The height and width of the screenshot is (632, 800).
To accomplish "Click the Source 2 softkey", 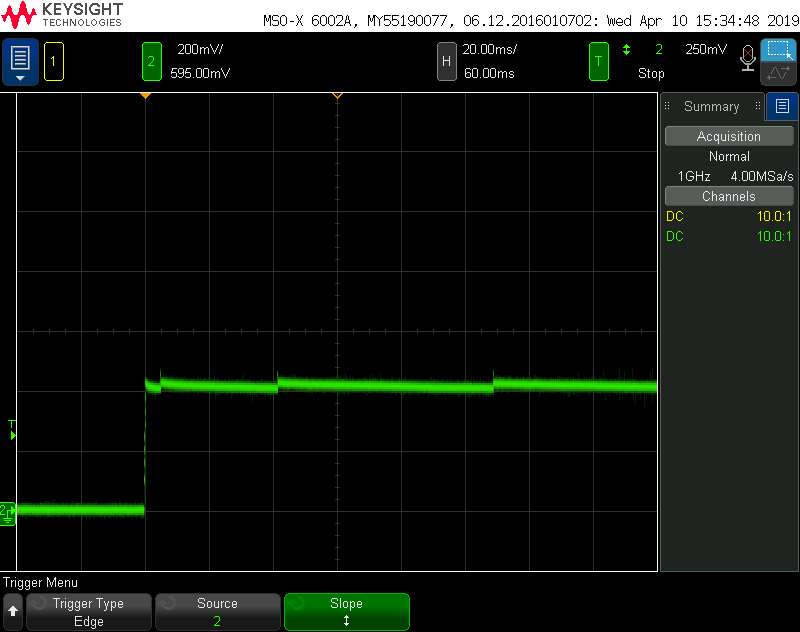I will click(217, 612).
